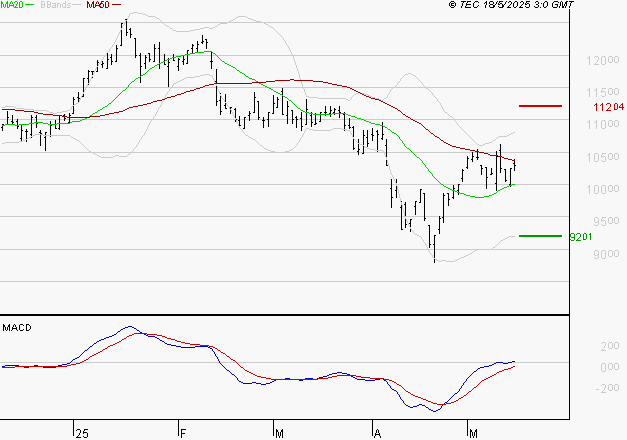
Task: Click the dark red MA50 legend line swatch
Action: (116, 5)
